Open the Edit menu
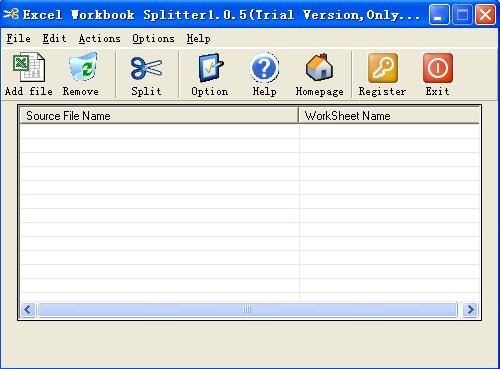500x369 pixels. [x=54, y=38]
